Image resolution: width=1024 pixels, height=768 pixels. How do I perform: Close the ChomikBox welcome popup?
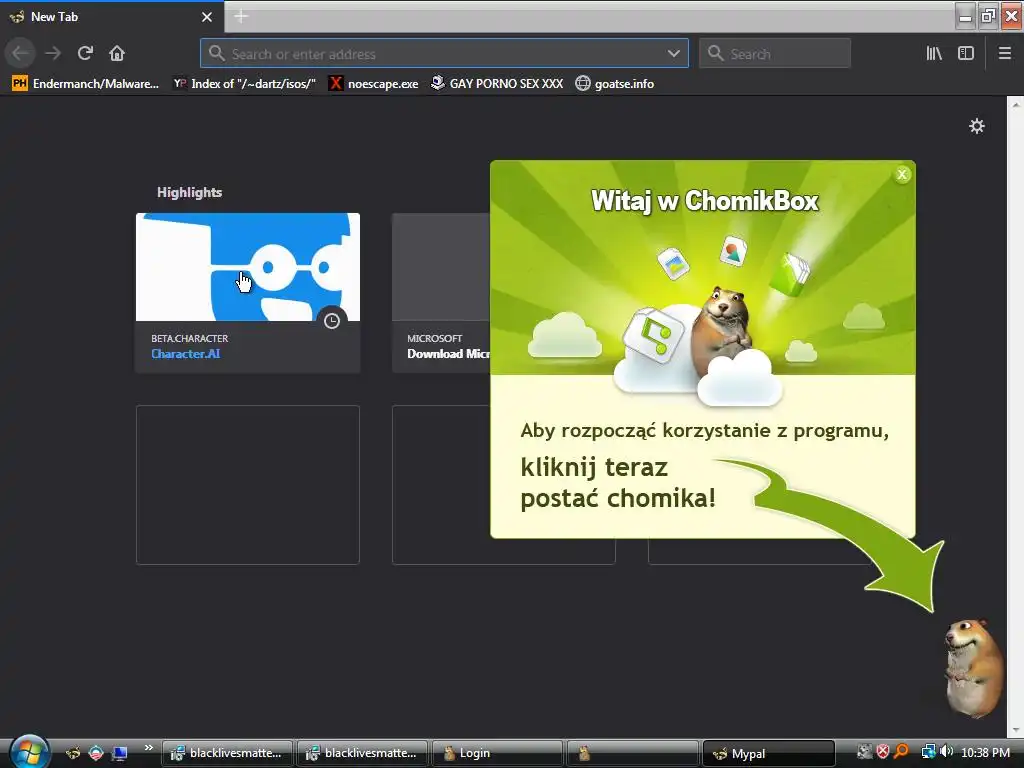point(902,174)
